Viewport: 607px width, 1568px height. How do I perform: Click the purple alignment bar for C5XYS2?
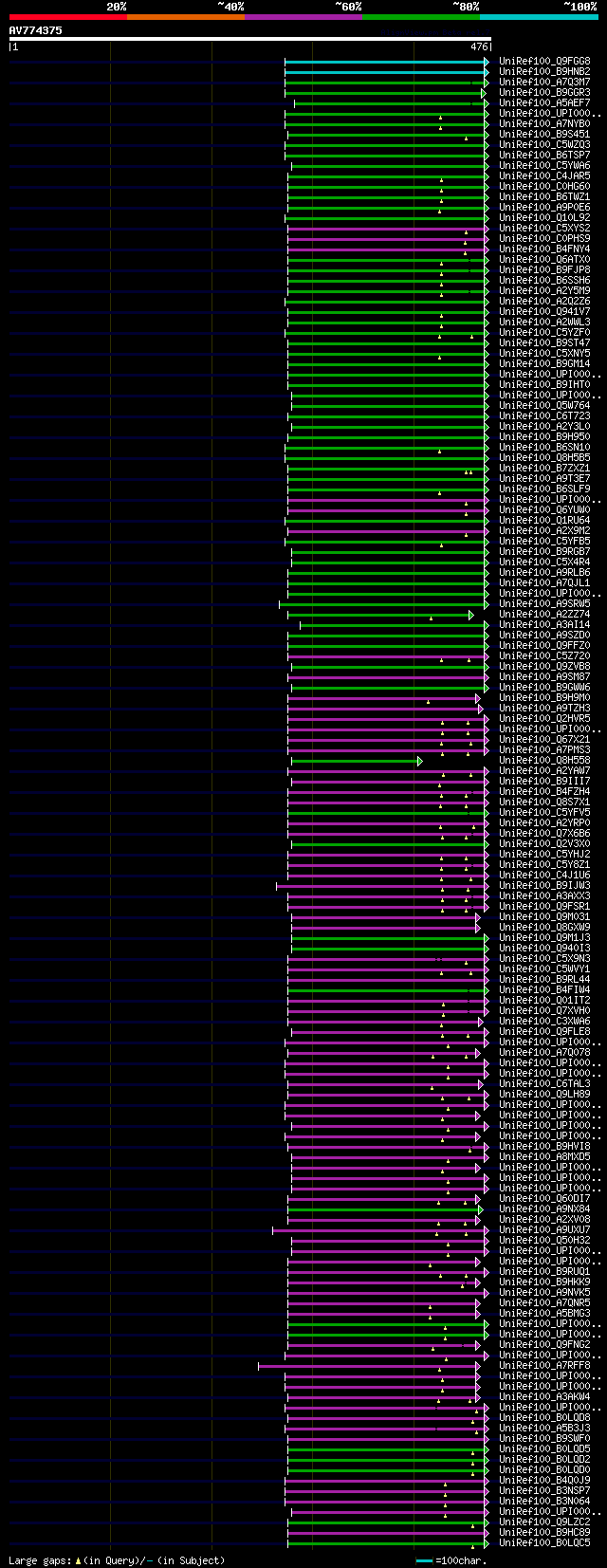point(387,228)
